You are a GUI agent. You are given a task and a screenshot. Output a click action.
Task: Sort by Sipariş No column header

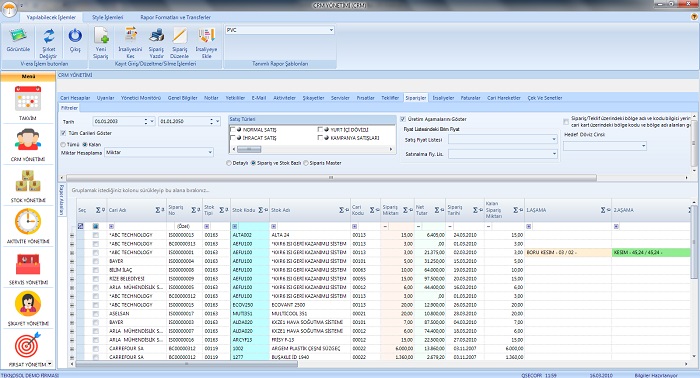tap(176, 210)
